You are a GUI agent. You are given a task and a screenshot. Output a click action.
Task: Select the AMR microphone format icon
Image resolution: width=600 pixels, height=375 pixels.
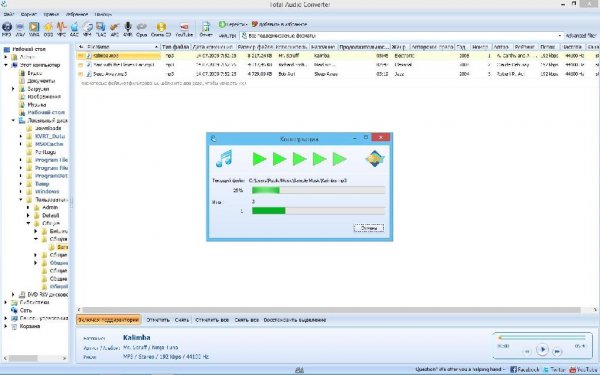128,27
